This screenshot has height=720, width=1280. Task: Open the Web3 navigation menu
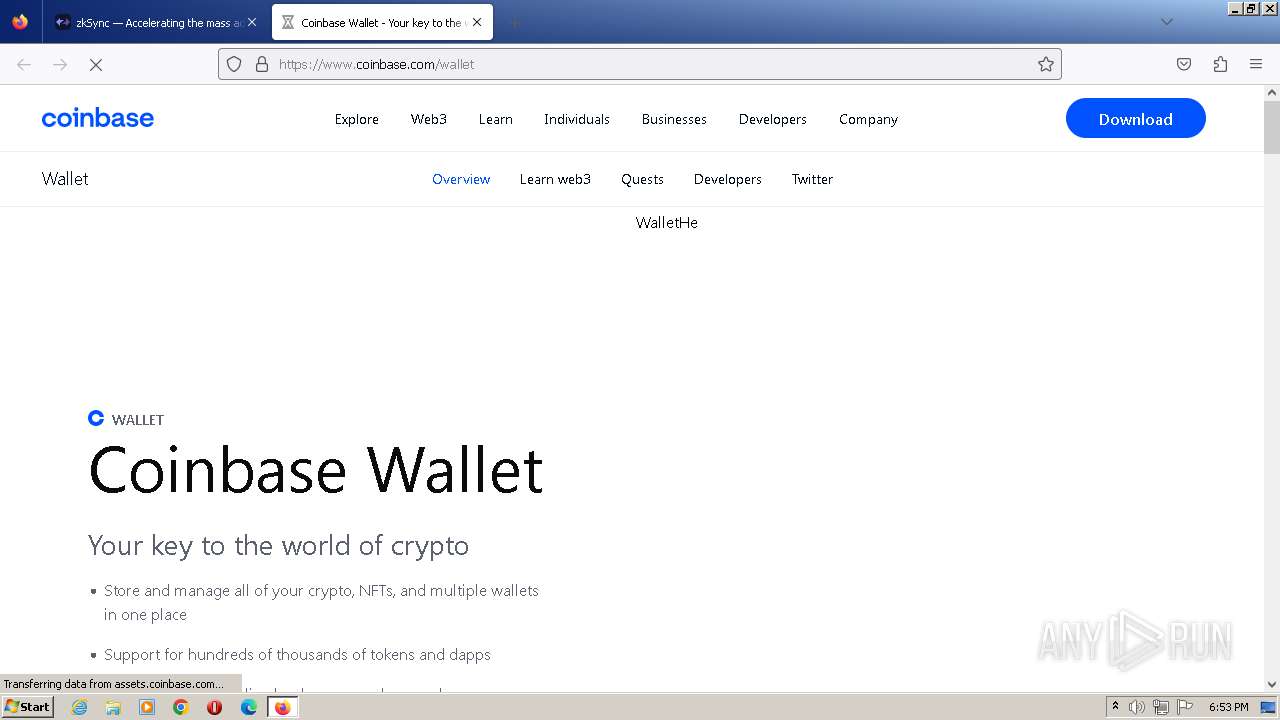429,119
